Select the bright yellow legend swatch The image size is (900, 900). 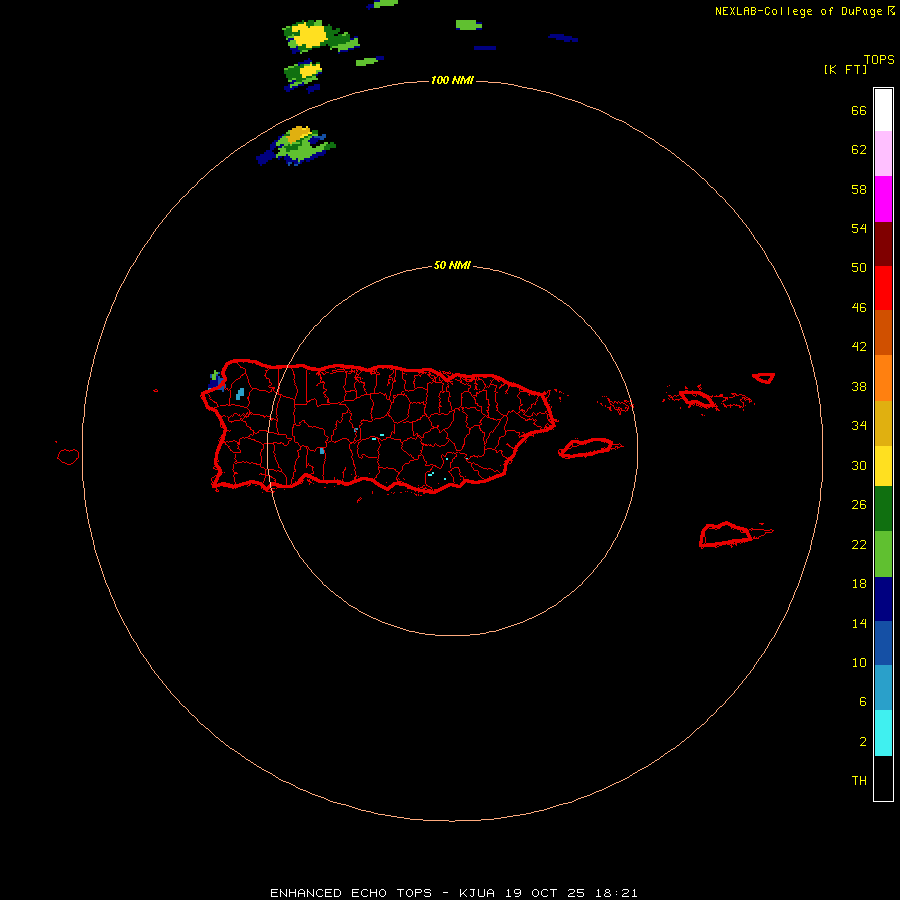pyautogui.click(x=883, y=466)
